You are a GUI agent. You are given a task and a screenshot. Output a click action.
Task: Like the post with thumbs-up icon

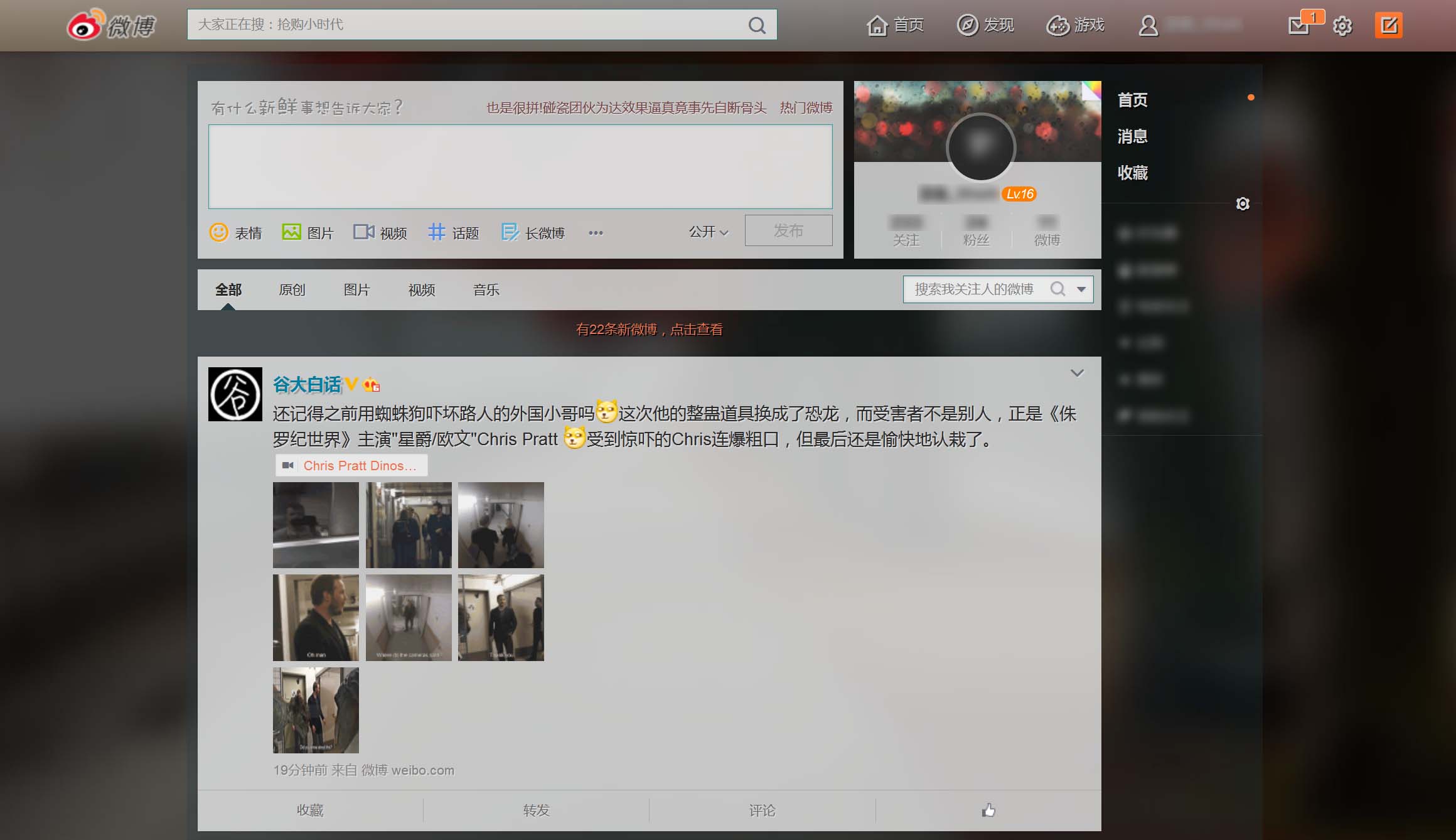coord(988,810)
